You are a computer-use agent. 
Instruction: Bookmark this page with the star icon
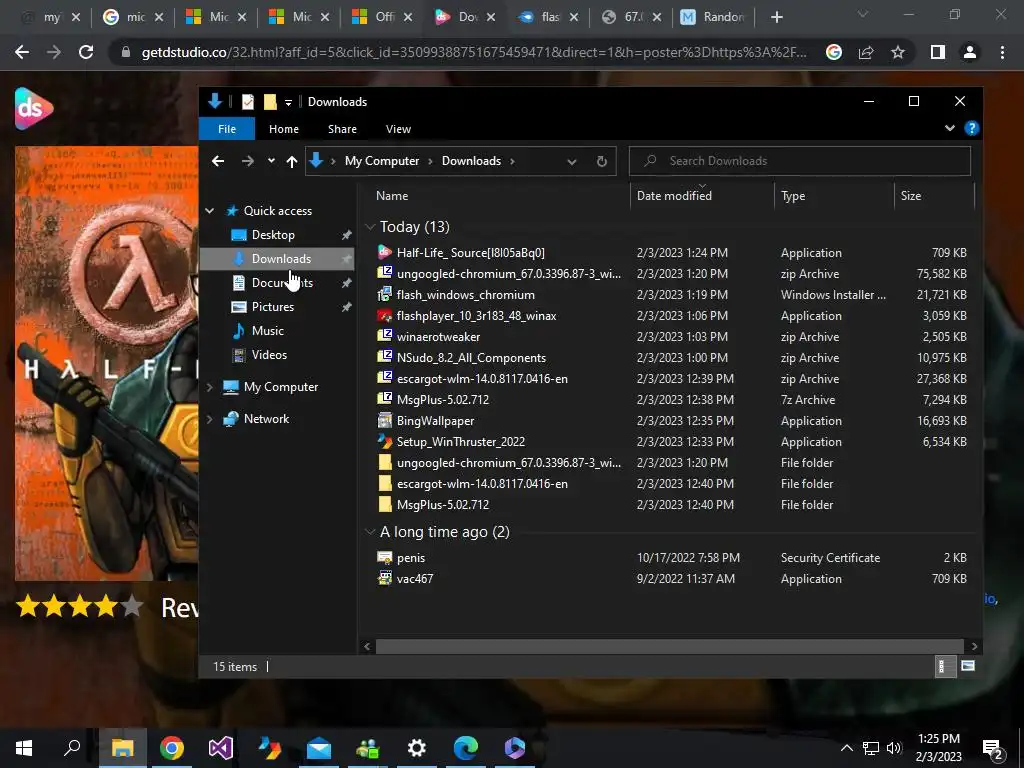[x=898, y=52]
